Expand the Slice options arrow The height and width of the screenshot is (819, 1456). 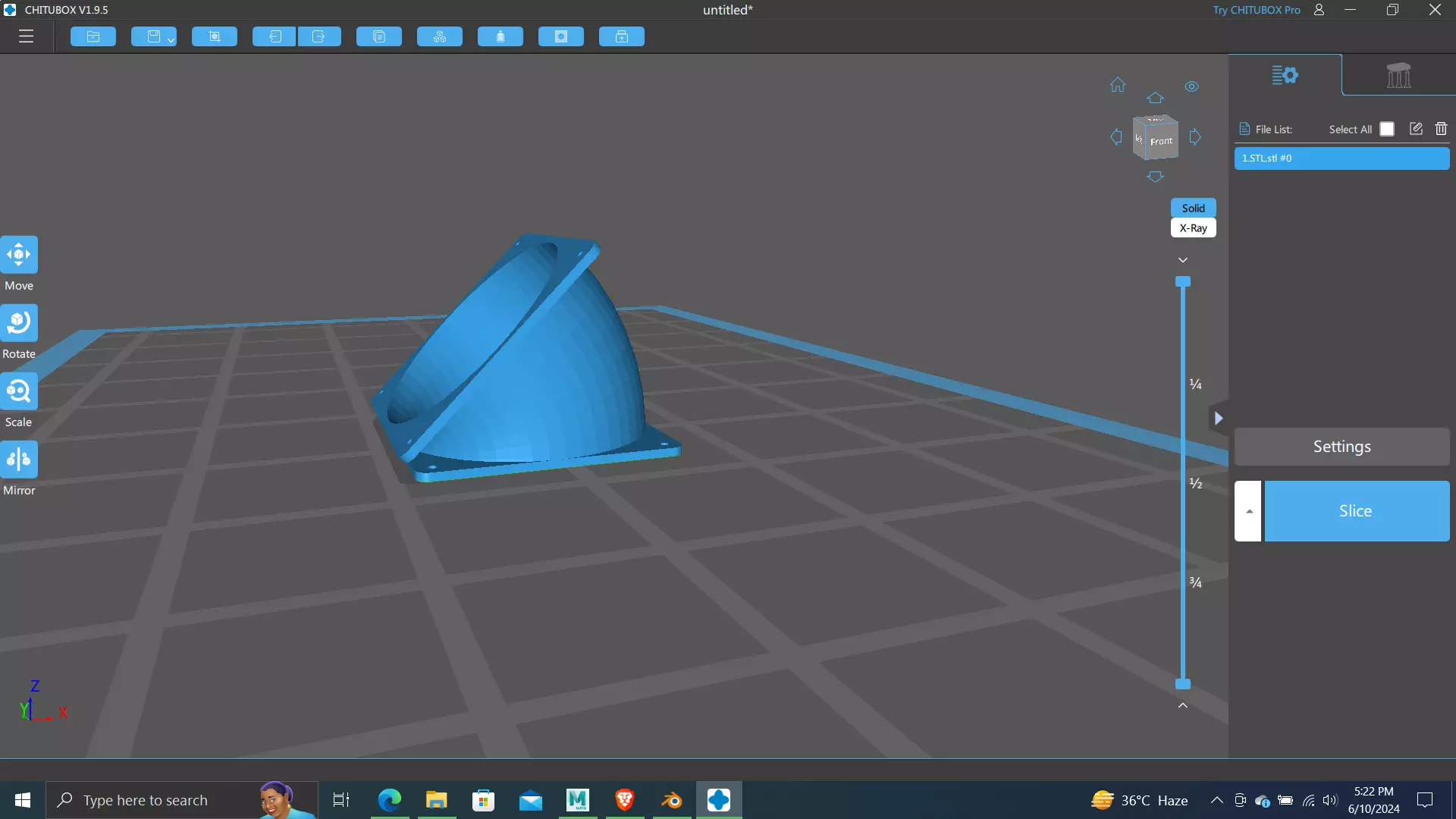tap(1248, 511)
